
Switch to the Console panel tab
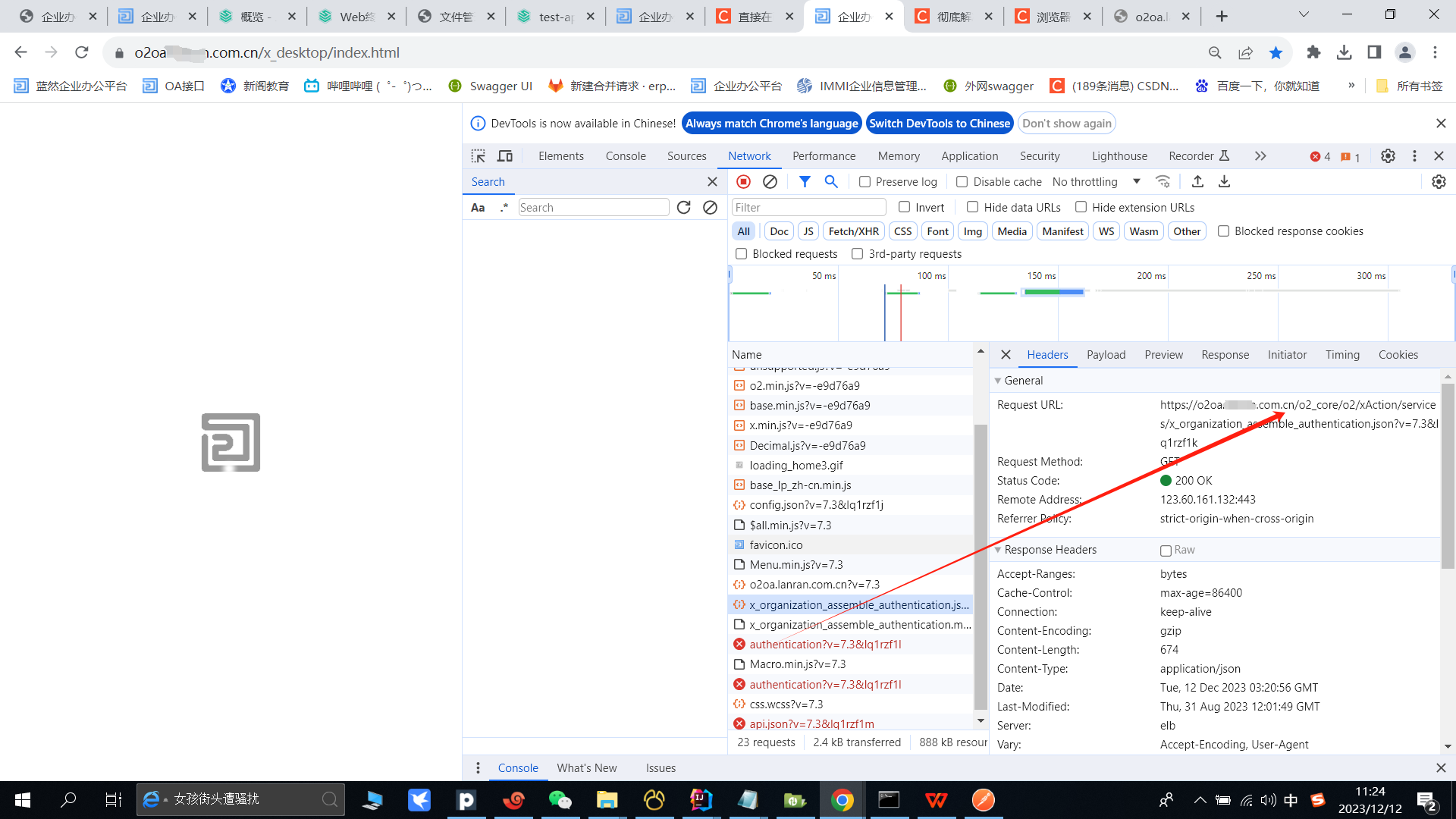[625, 156]
